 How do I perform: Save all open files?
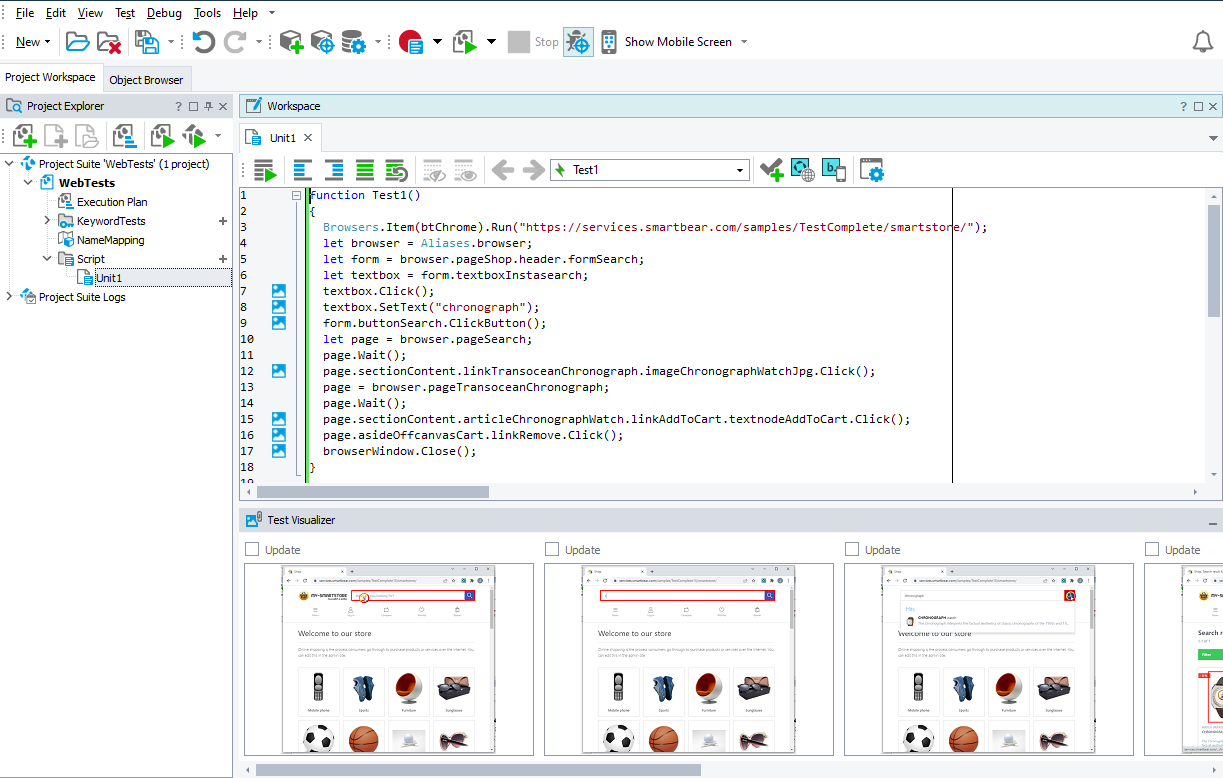(148, 41)
